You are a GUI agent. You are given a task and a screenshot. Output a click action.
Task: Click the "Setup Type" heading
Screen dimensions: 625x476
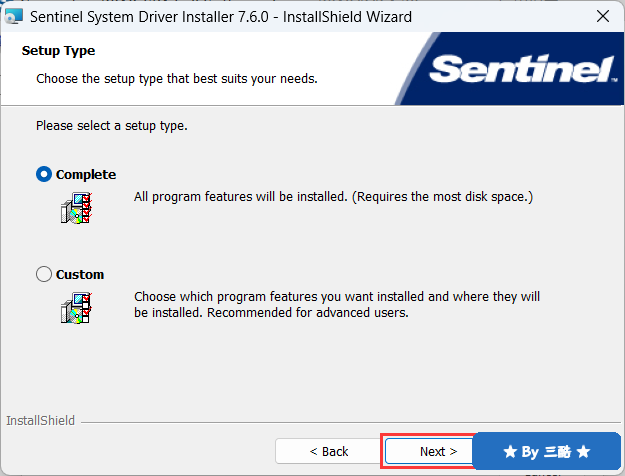[x=58, y=51]
